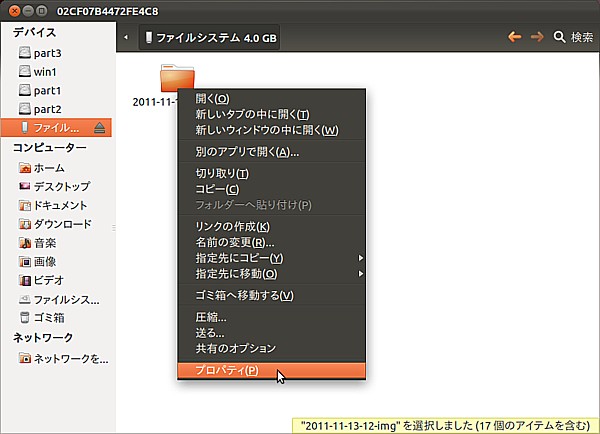The height and width of the screenshot is (434, 600).
Task: Click the window title 02CF07B4472FE4C8
Action: click(108, 11)
